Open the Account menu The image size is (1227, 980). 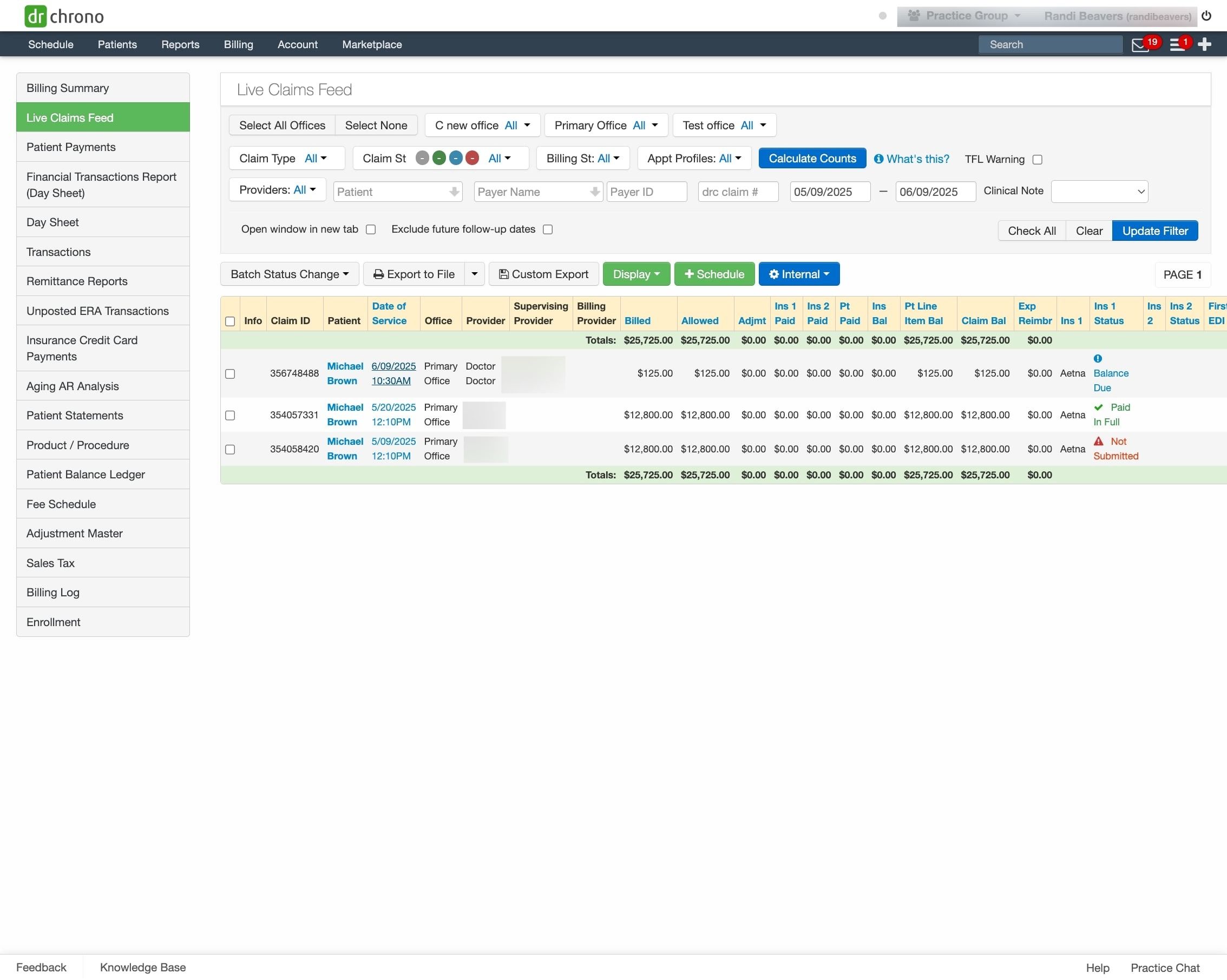[298, 44]
